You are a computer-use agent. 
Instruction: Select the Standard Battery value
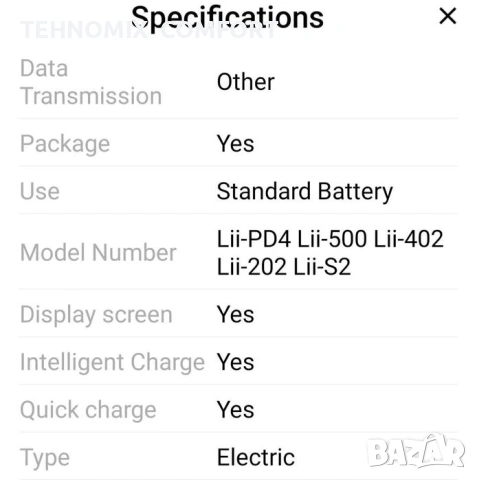coord(305,192)
